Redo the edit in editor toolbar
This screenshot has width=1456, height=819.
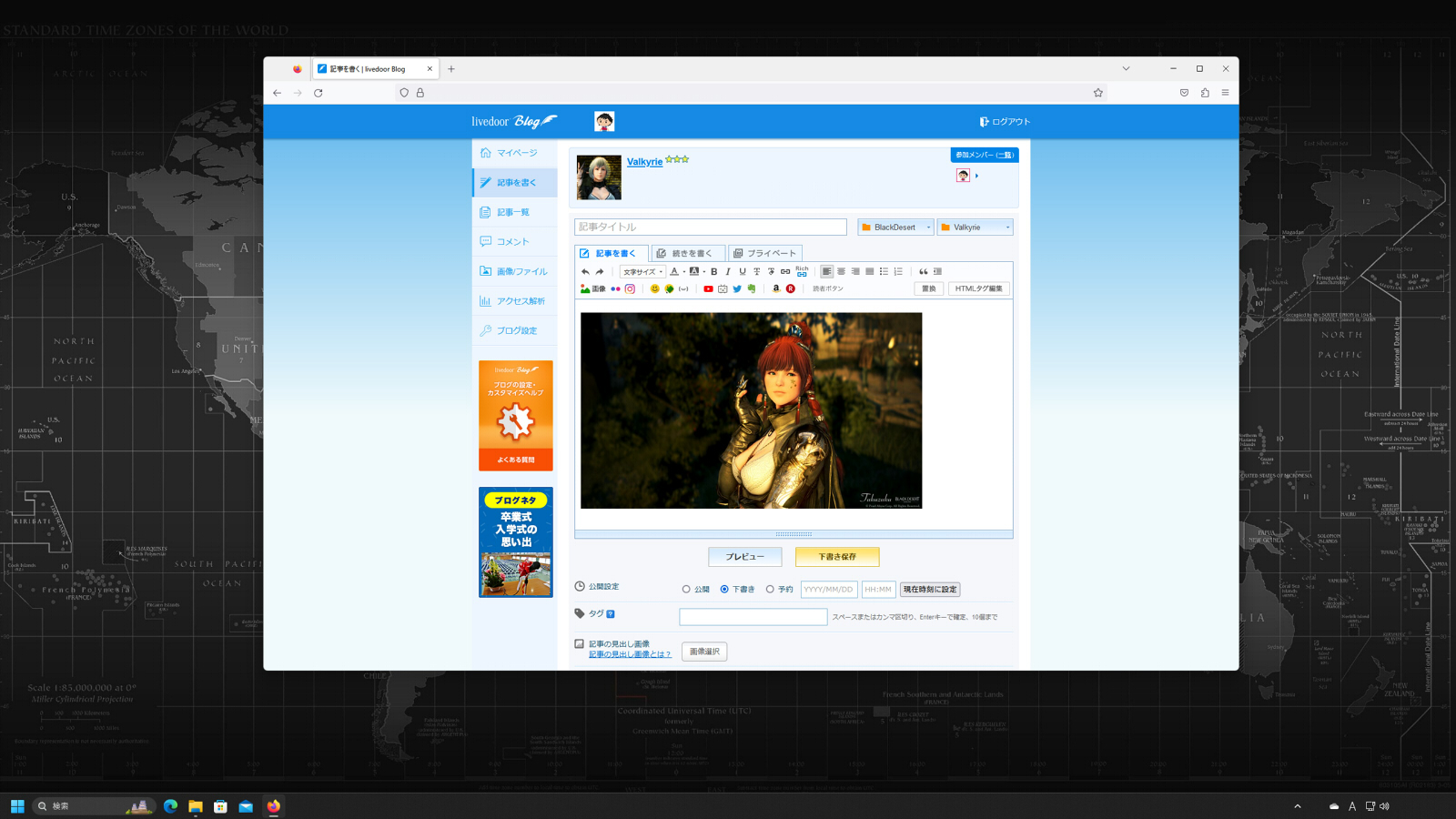[x=600, y=271]
